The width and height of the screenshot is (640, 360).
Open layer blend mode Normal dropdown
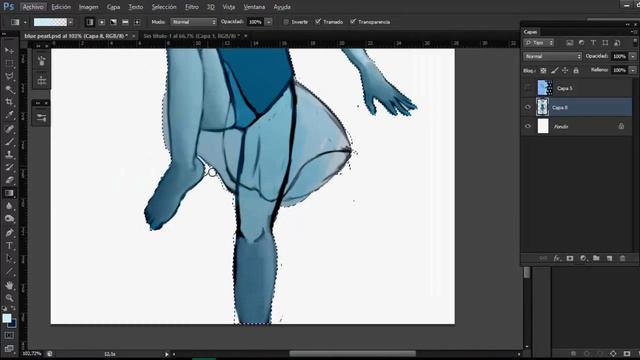(x=553, y=56)
